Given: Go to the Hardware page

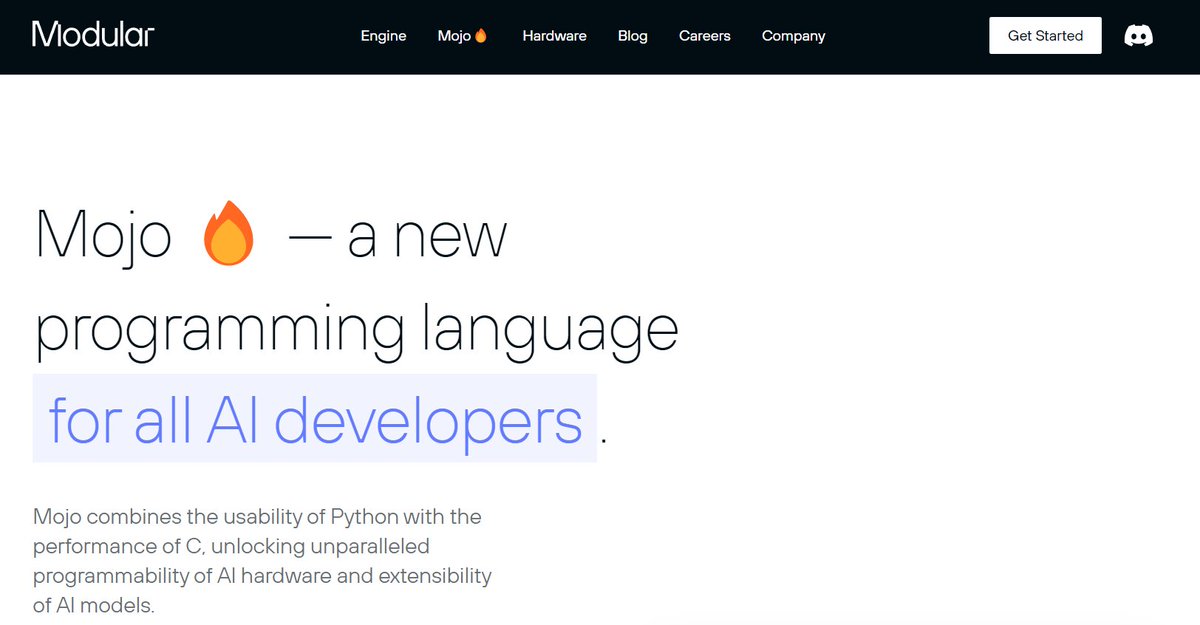Looking at the screenshot, I should pyautogui.click(x=554, y=36).
